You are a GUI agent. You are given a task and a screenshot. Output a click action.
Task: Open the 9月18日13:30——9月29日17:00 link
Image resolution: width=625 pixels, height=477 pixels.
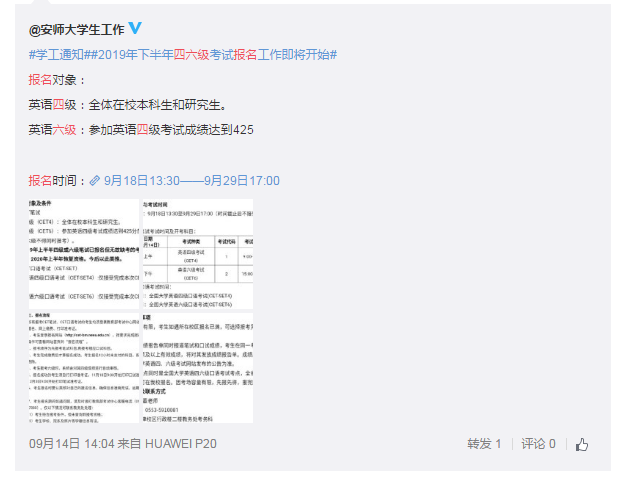click(x=191, y=181)
